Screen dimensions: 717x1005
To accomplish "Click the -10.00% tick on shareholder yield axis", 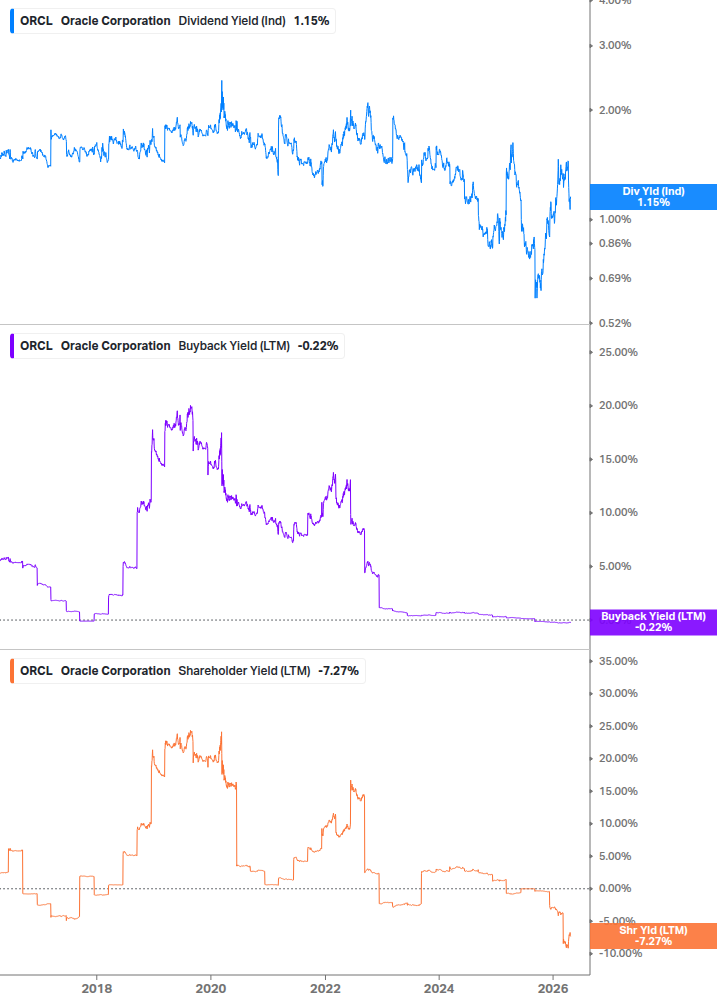I will tap(620, 954).
